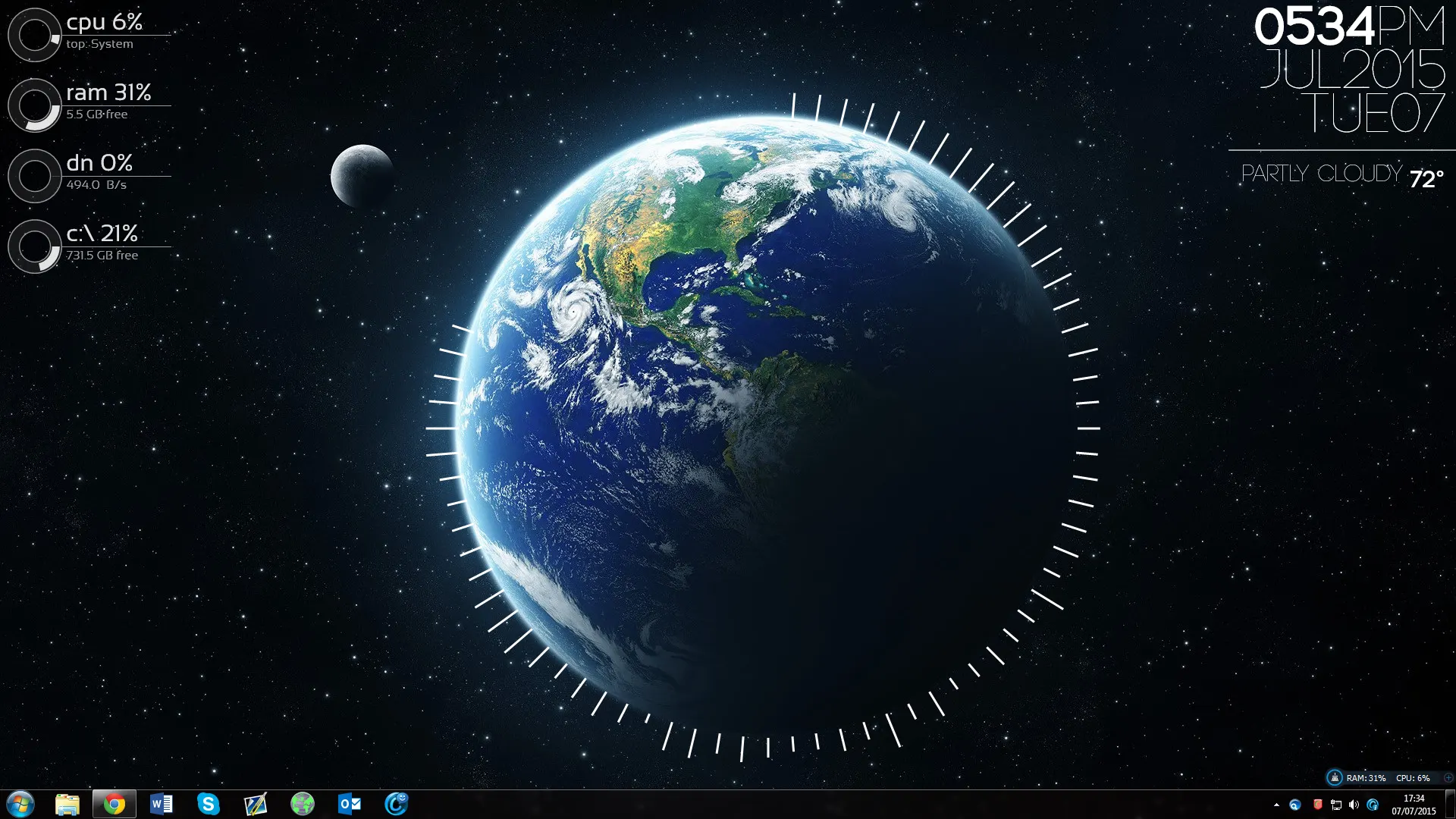
Task: Click the '494.0 B/s' download rate text
Action: pyautogui.click(x=96, y=185)
